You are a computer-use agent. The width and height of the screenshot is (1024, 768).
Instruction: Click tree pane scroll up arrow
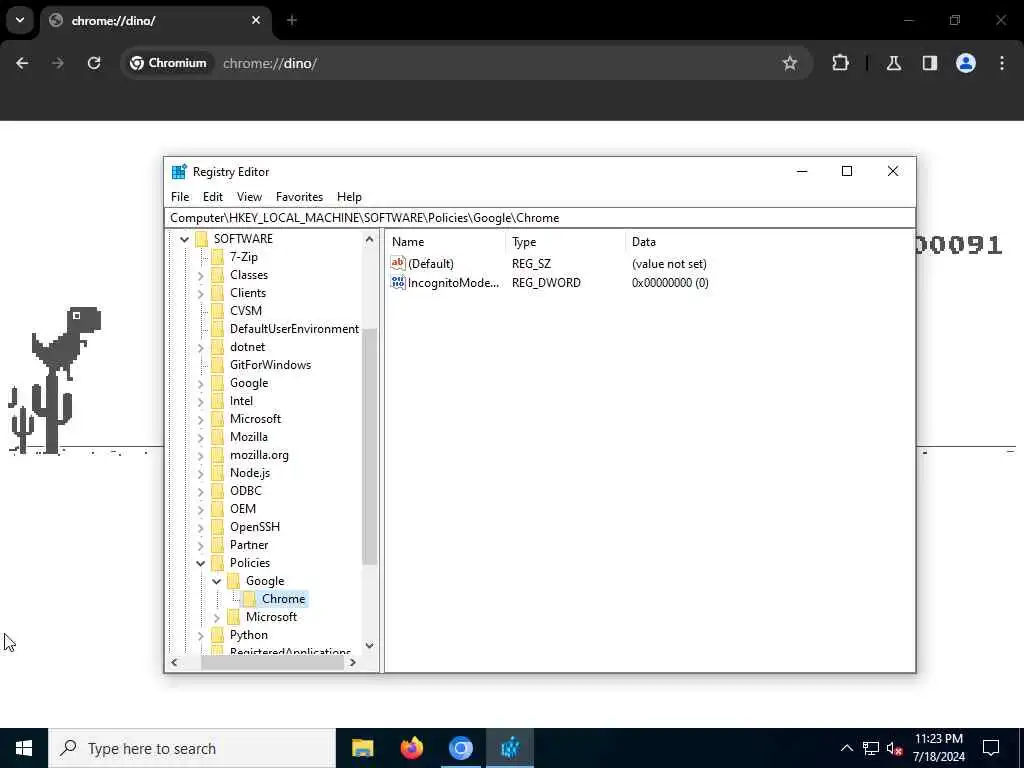pos(370,239)
